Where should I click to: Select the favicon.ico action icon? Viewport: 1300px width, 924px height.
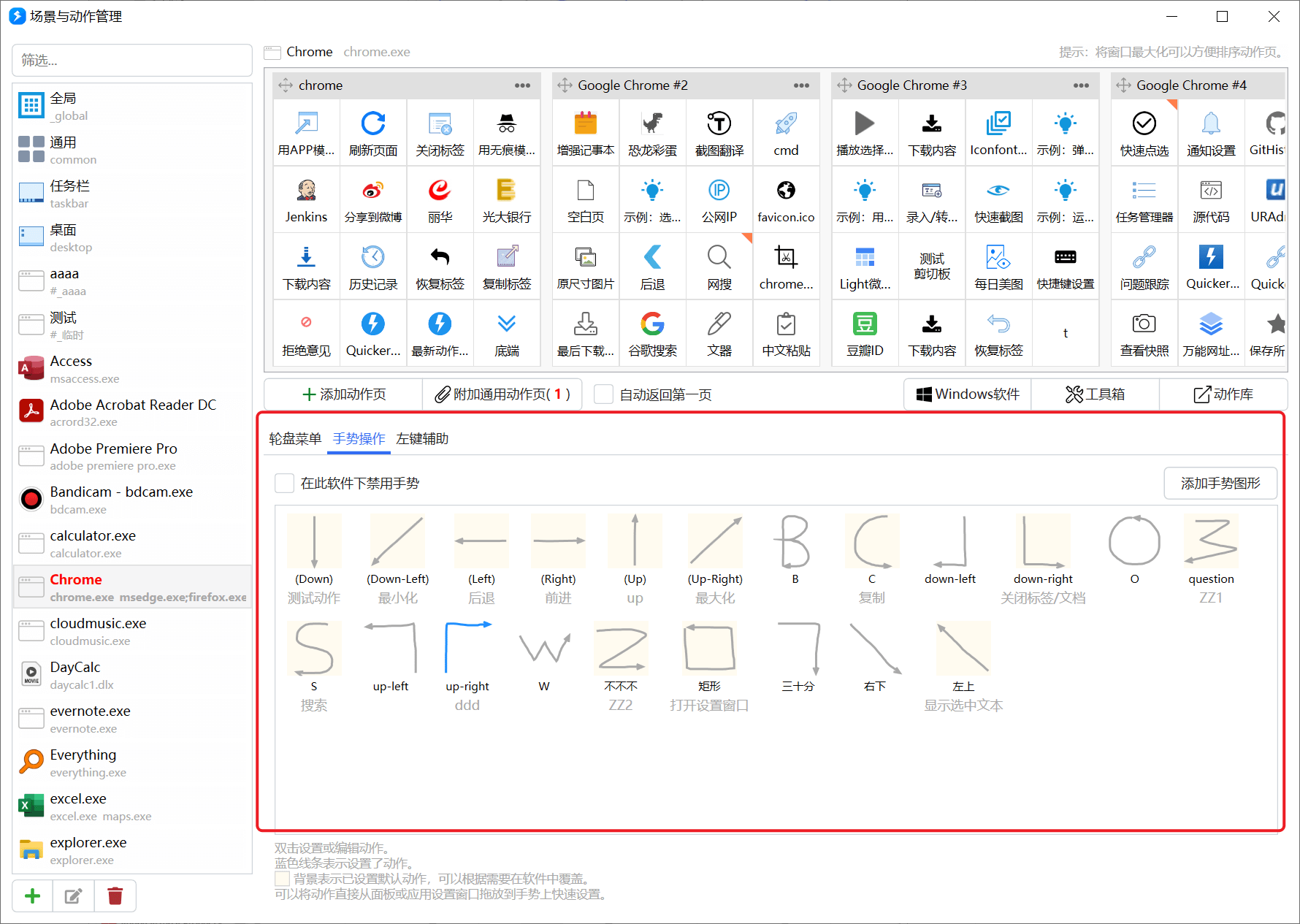click(x=786, y=191)
